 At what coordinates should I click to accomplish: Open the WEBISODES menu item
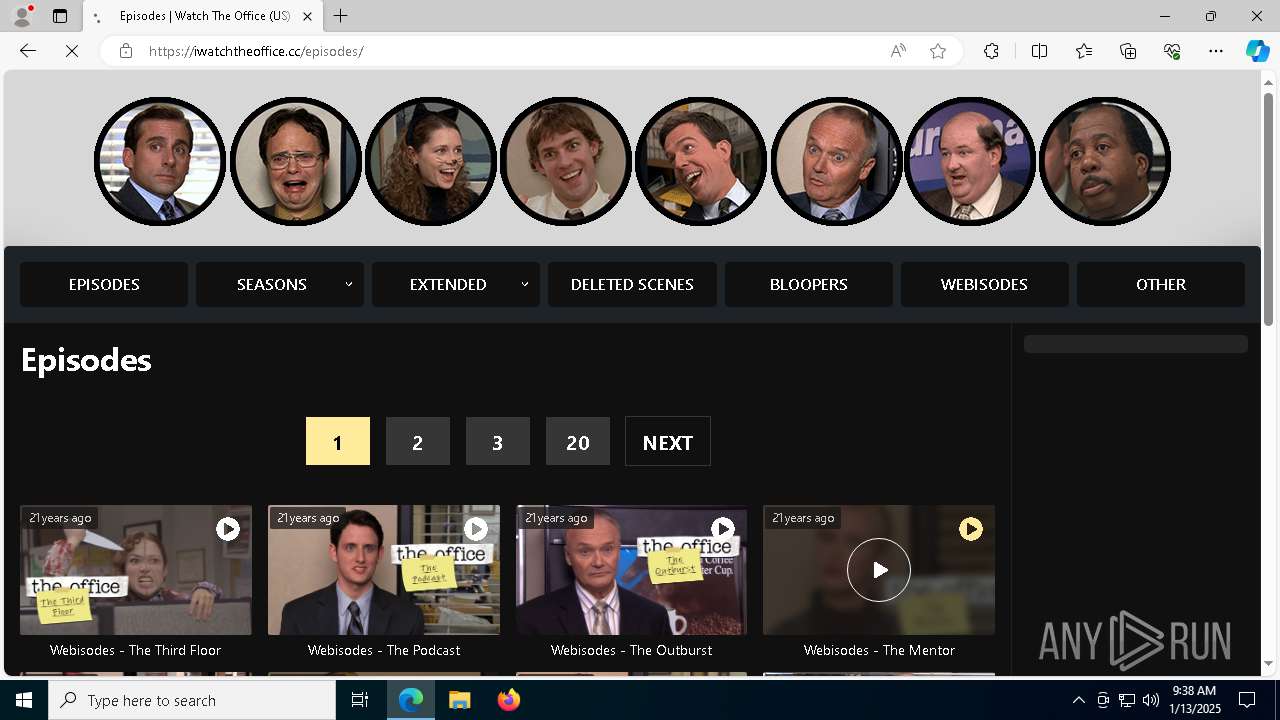click(984, 285)
